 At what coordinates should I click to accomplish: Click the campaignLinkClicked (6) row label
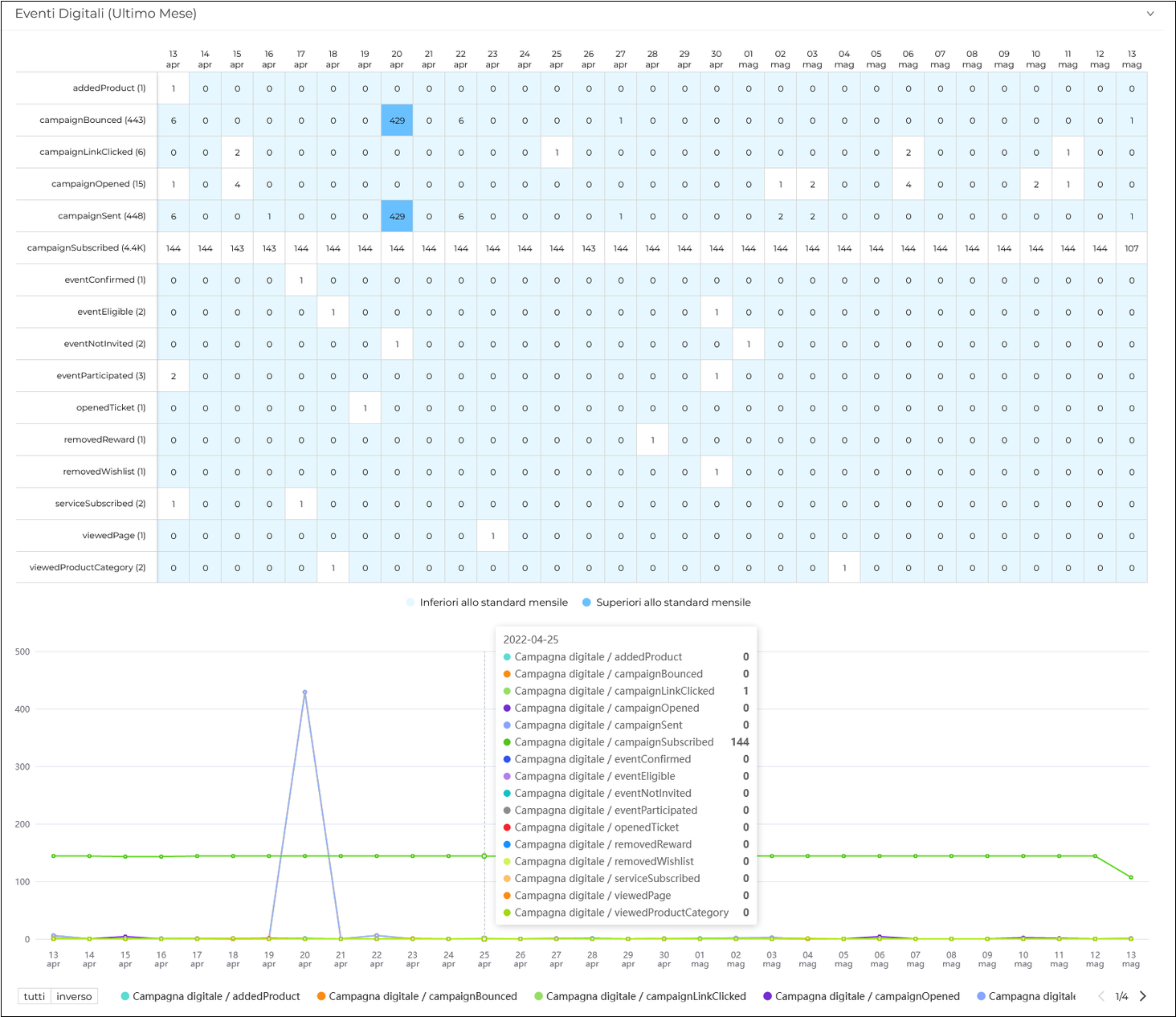coord(92,152)
